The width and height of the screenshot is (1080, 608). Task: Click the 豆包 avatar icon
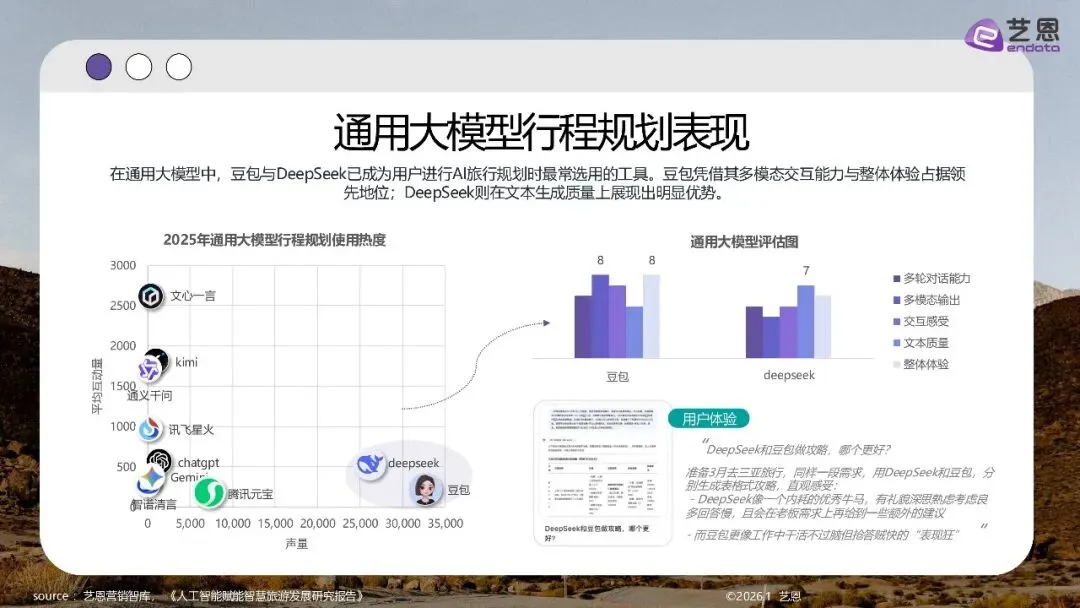426,490
